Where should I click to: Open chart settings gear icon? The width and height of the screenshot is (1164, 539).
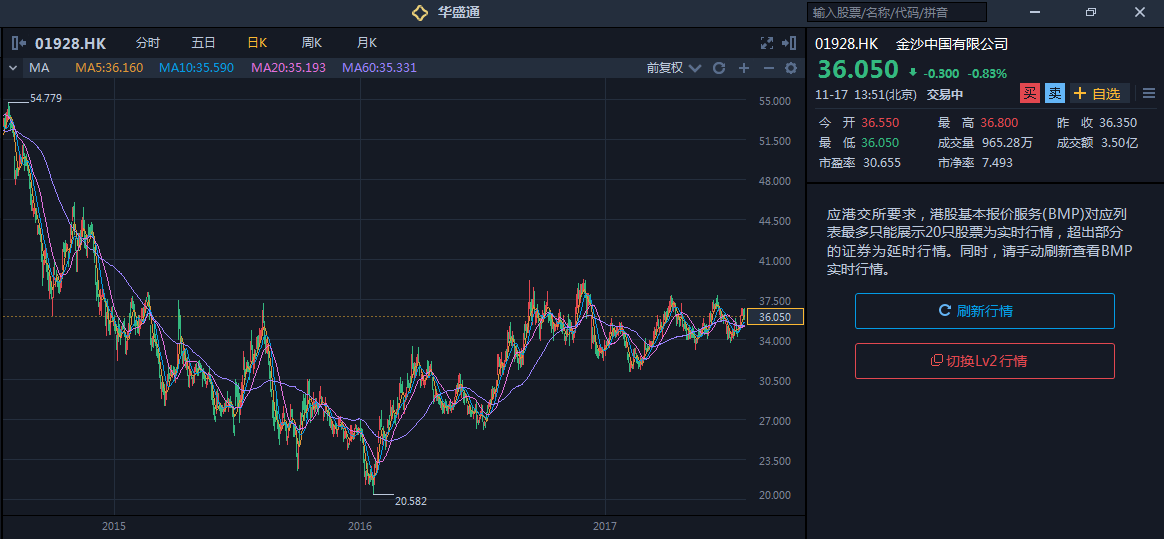[791, 68]
